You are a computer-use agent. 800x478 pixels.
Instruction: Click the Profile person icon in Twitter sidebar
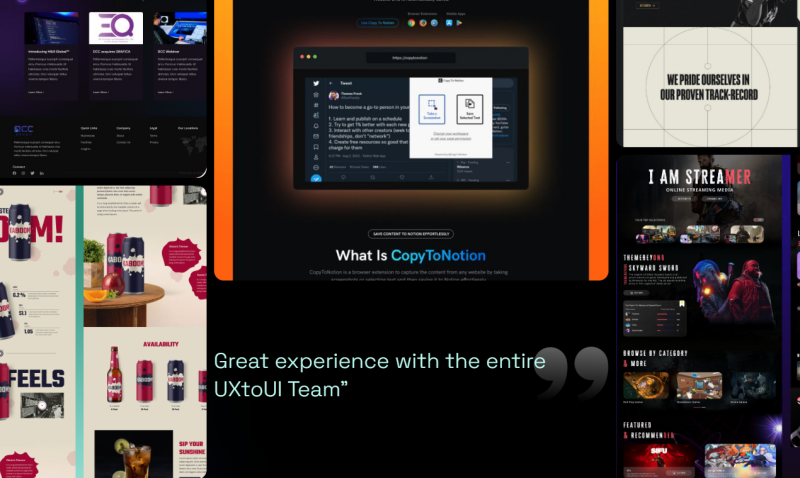click(316, 157)
